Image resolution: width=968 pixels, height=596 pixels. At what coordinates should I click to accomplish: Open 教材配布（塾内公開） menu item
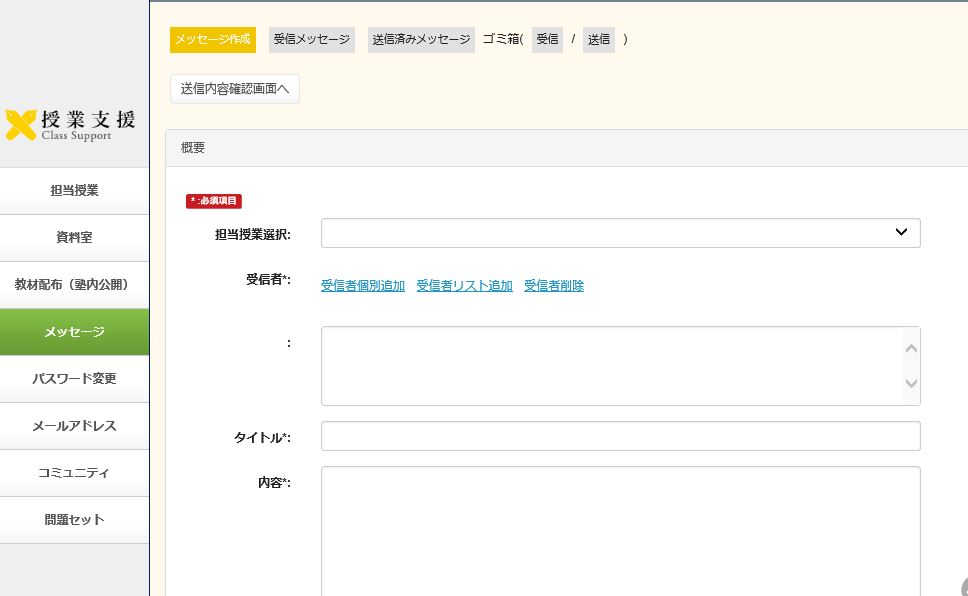(74, 285)
